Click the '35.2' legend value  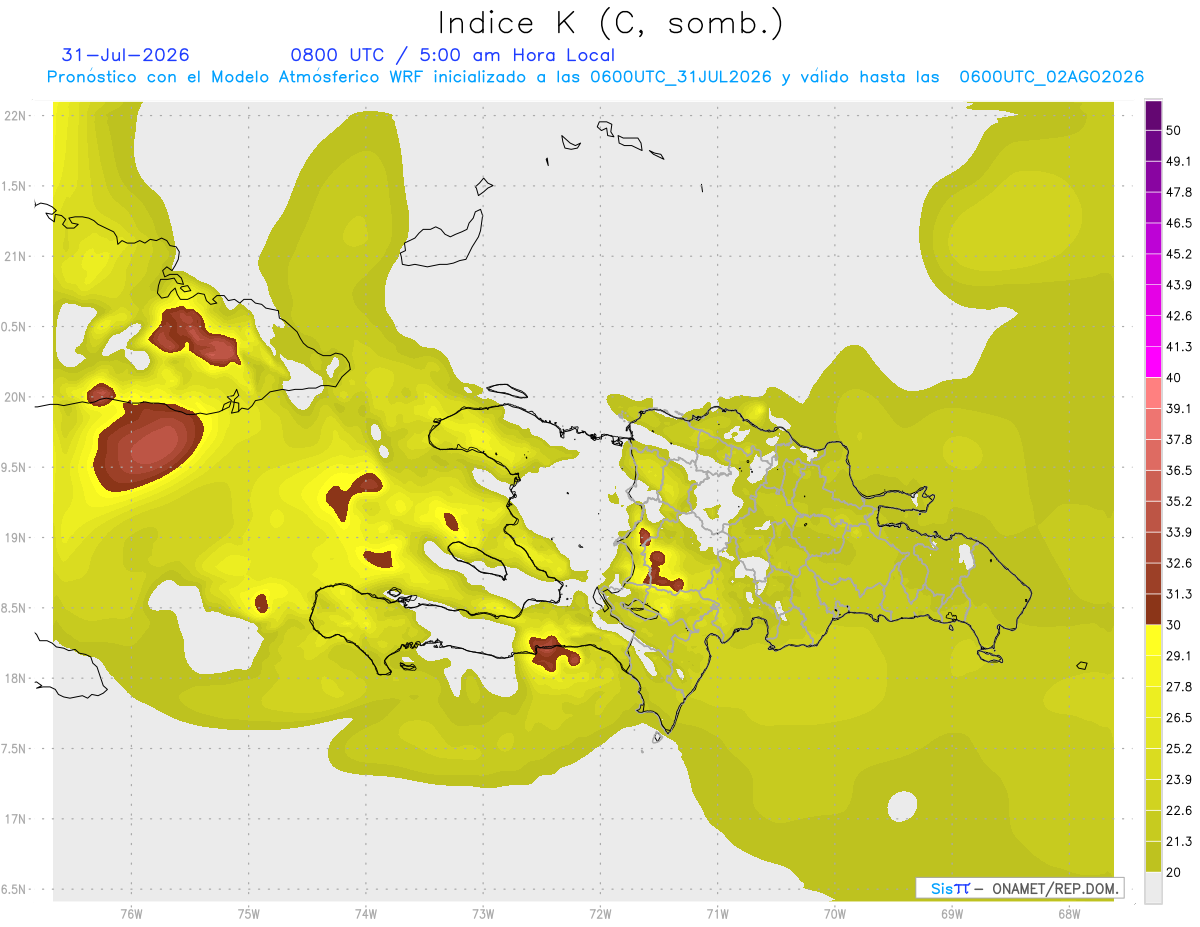pyautogui.click(x=1178, y=501)
